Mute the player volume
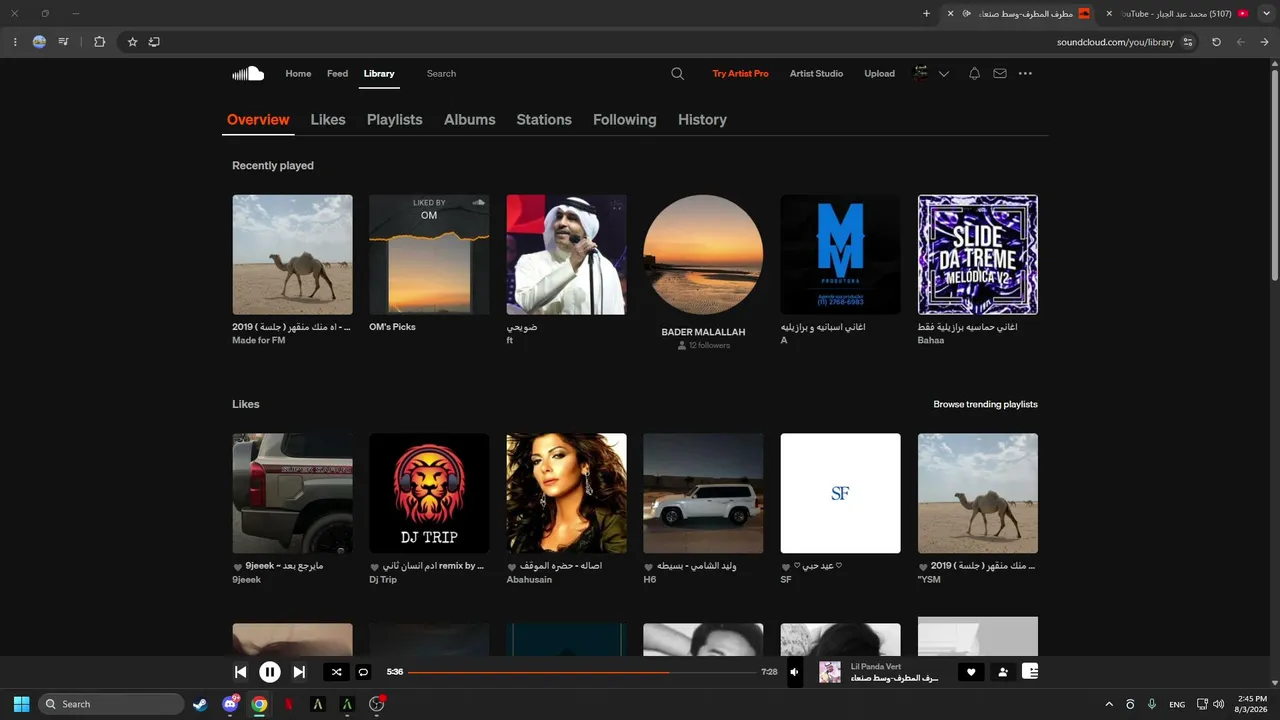The image size is (1280, 720). (x=795, y=672)
